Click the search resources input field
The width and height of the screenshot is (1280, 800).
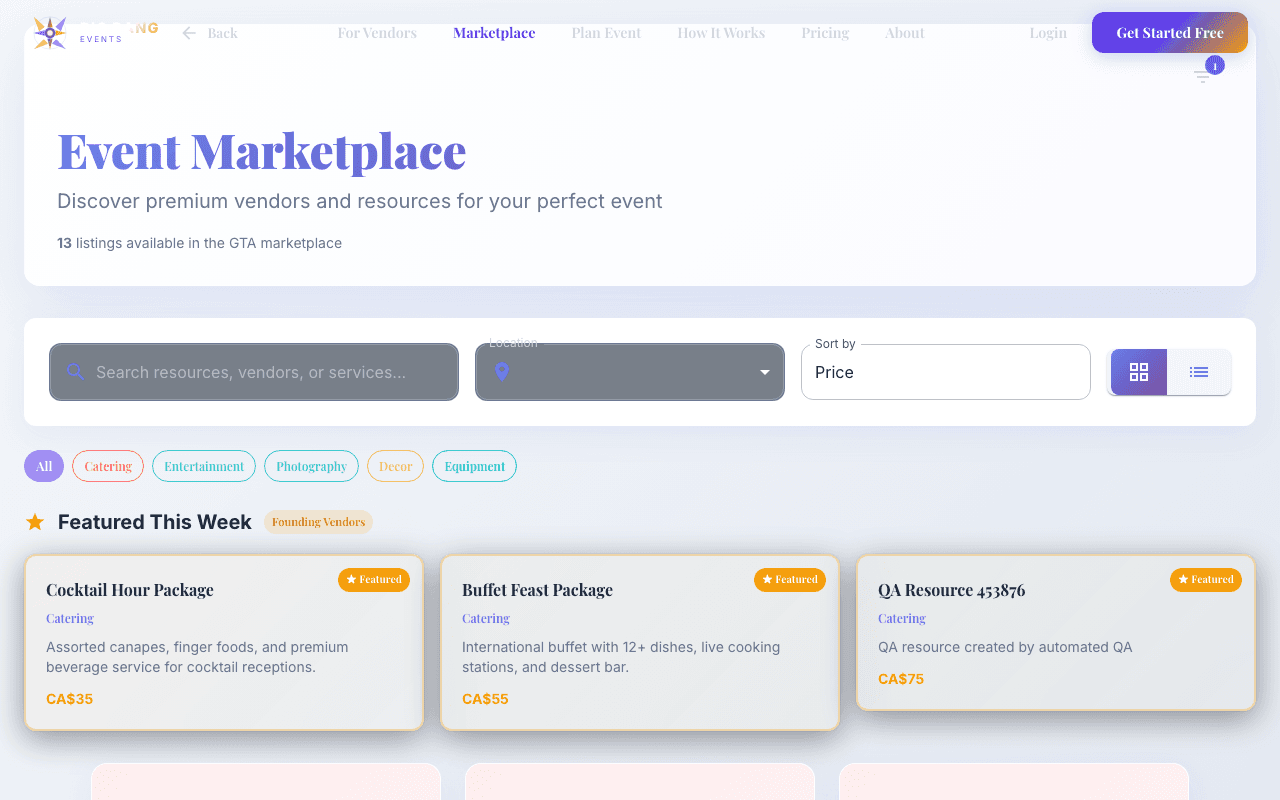point(253,371)
